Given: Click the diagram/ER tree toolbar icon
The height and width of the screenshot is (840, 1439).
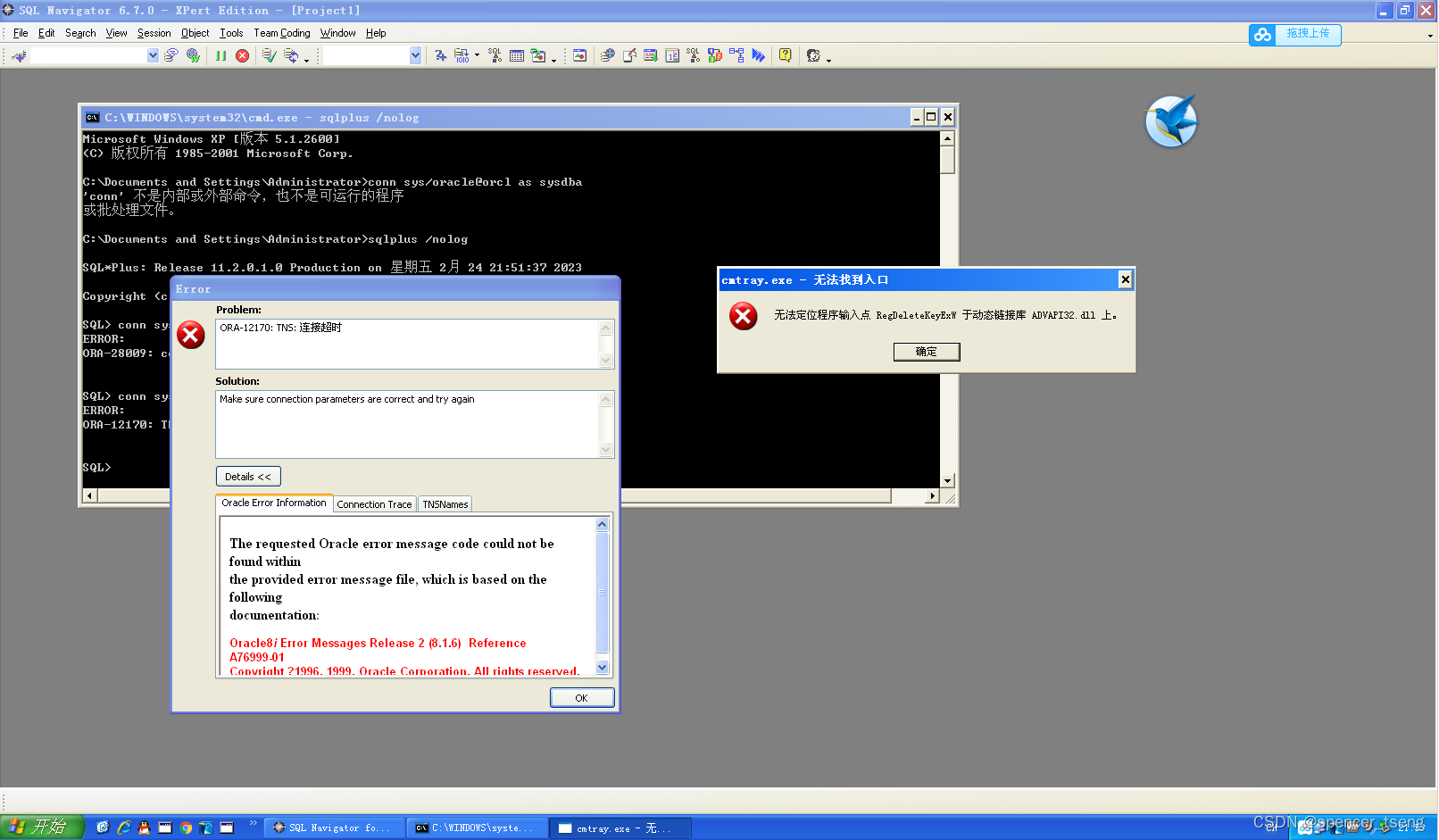Looking at the screenshot, I should [x=736, y=55].
